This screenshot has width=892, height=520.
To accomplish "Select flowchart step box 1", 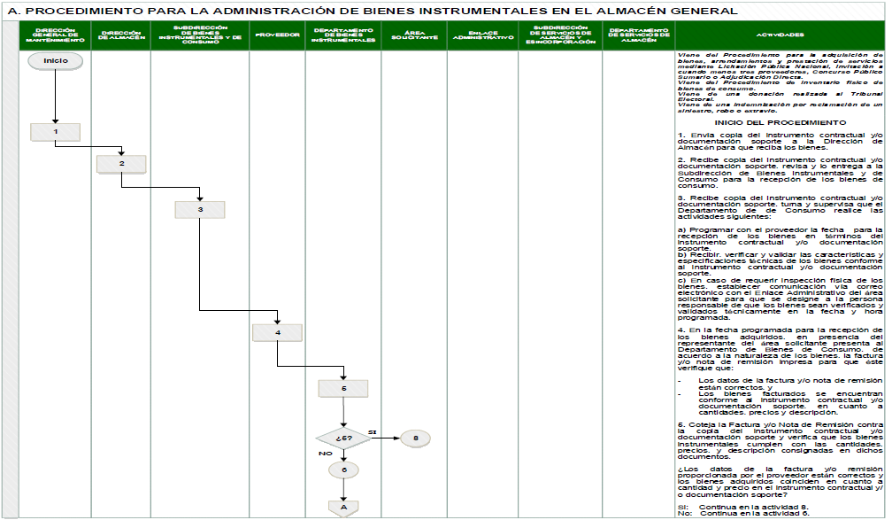I will pyautogui.click(x=55, y=132).
